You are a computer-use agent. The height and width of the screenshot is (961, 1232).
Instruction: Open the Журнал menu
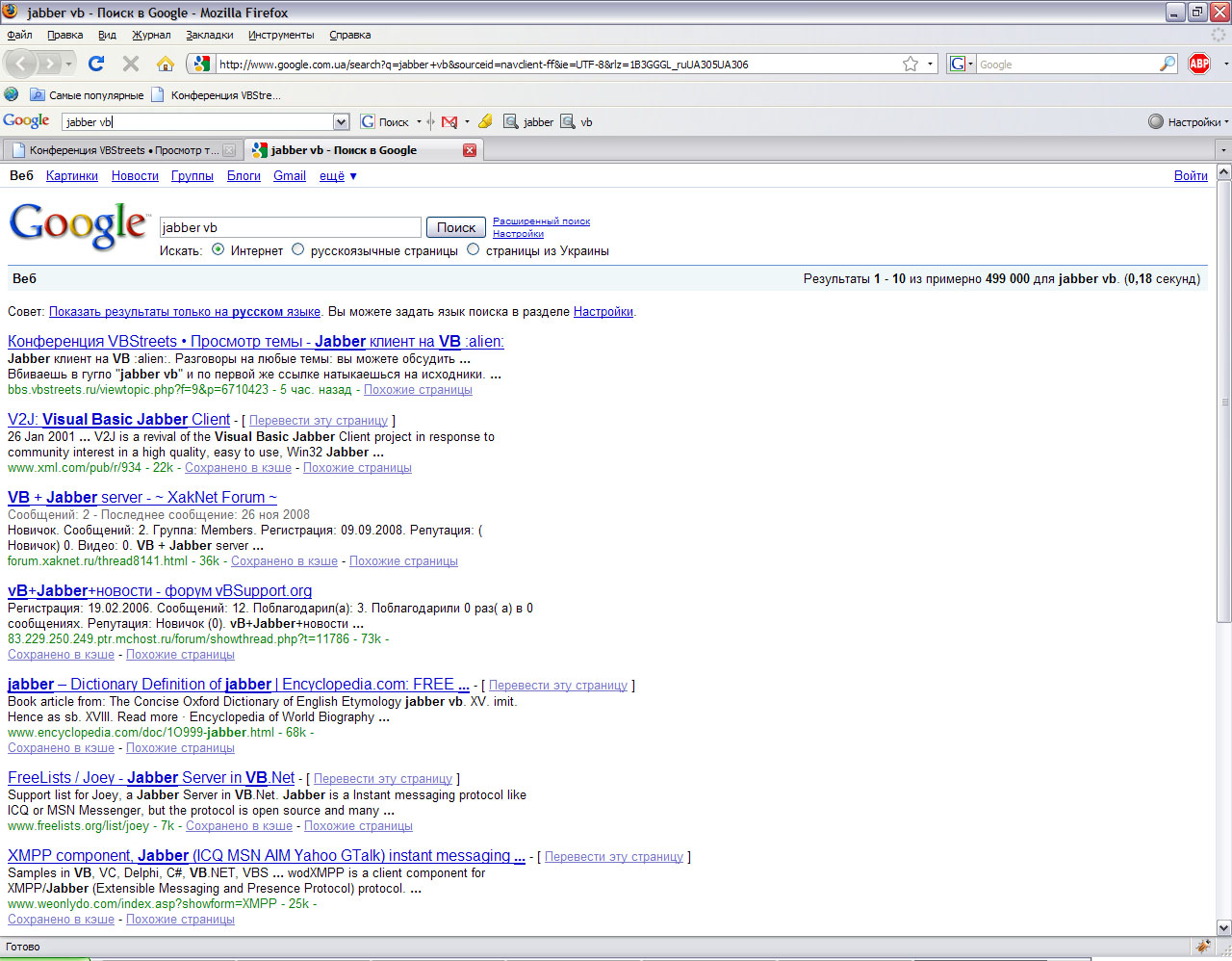(151, 35)
